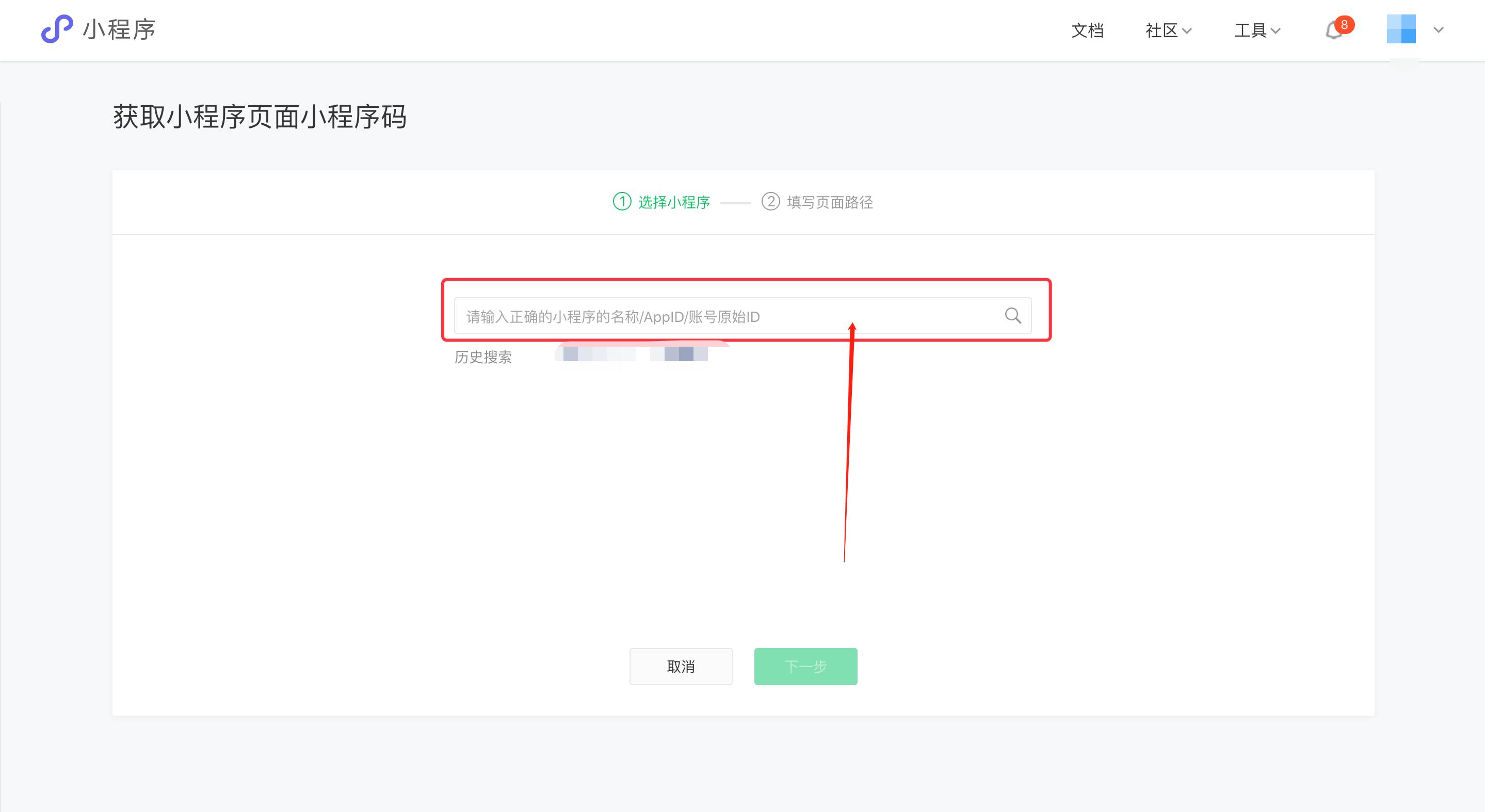Click the second history search item
1485x812 pixels.
[x=680, y=354]
